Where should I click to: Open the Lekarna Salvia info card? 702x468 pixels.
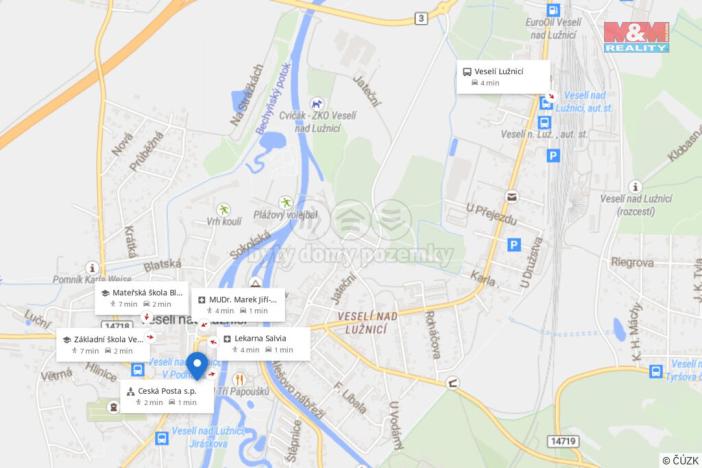(263, 343)
